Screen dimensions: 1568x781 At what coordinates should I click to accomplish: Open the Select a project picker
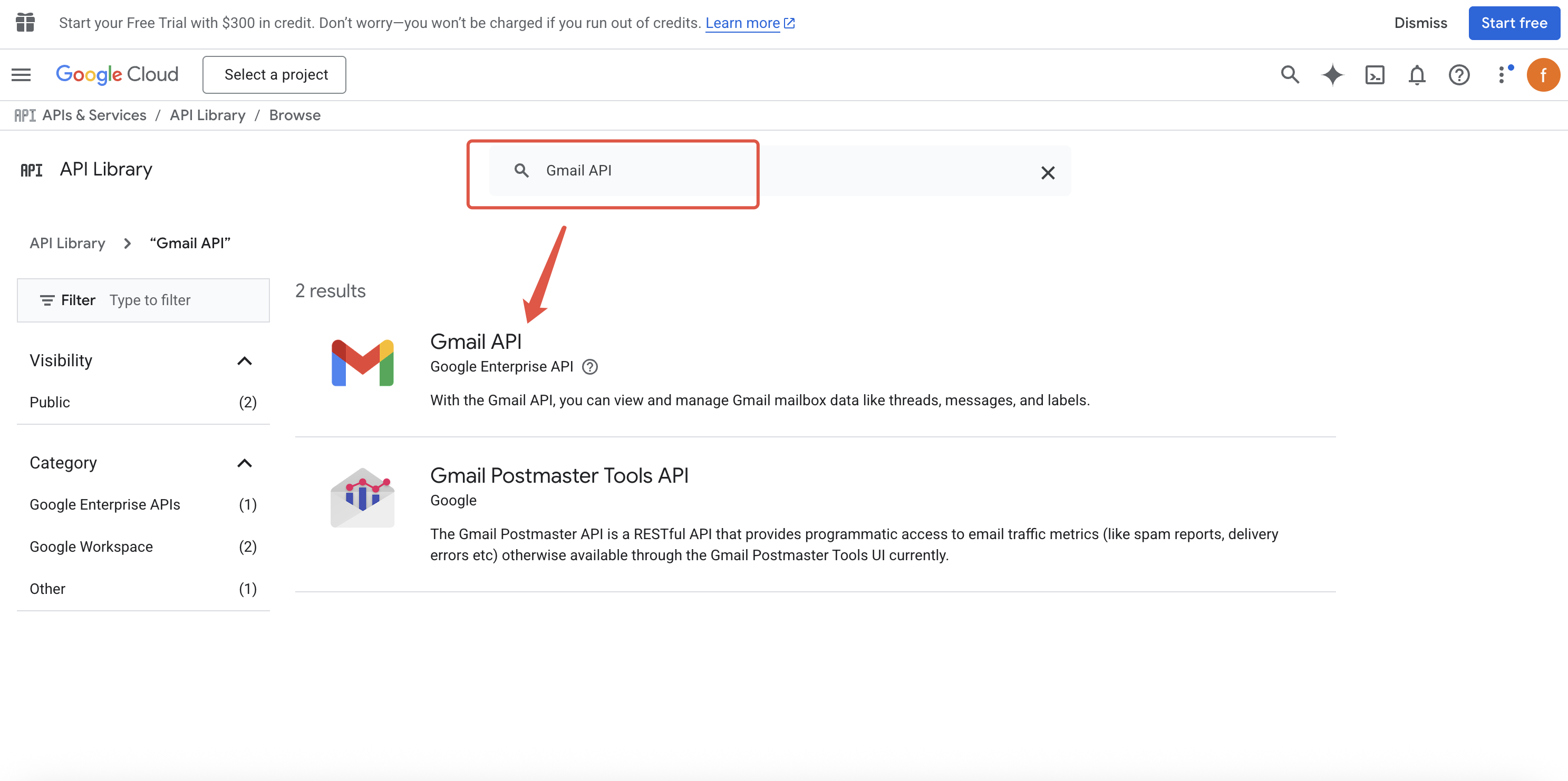[x=275, y=75]
